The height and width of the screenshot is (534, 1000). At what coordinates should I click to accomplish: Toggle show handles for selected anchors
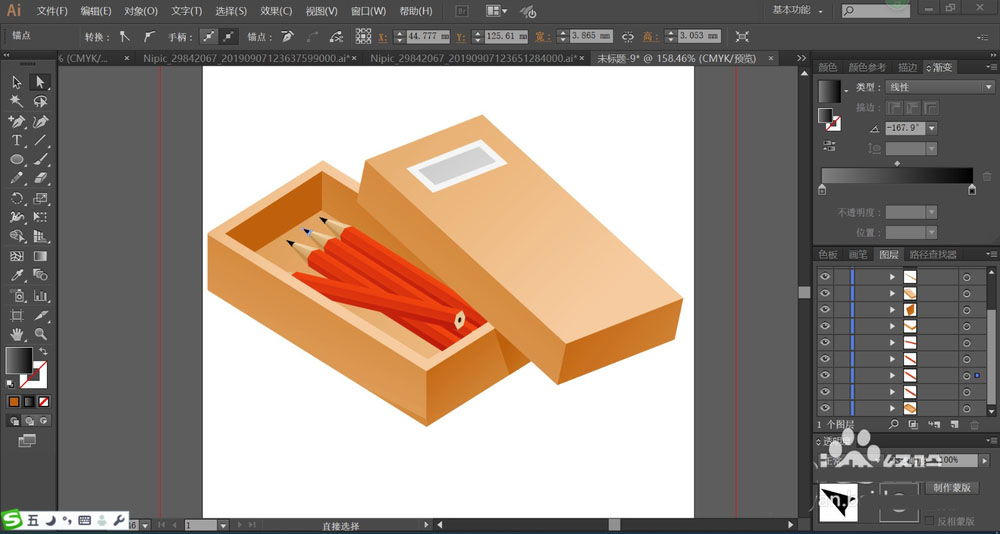(x=209, y=36)
